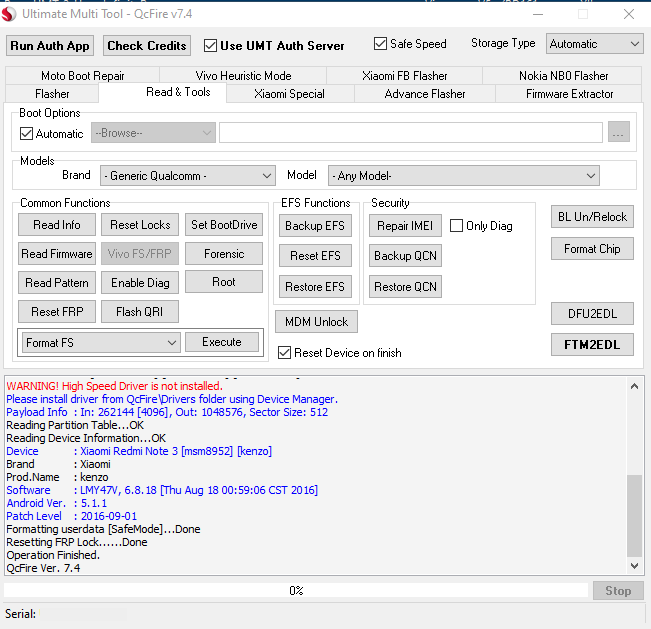Viewport: 651px width, 629px height.
Task: Click the Reset EFS button
Action: (315, 256)
